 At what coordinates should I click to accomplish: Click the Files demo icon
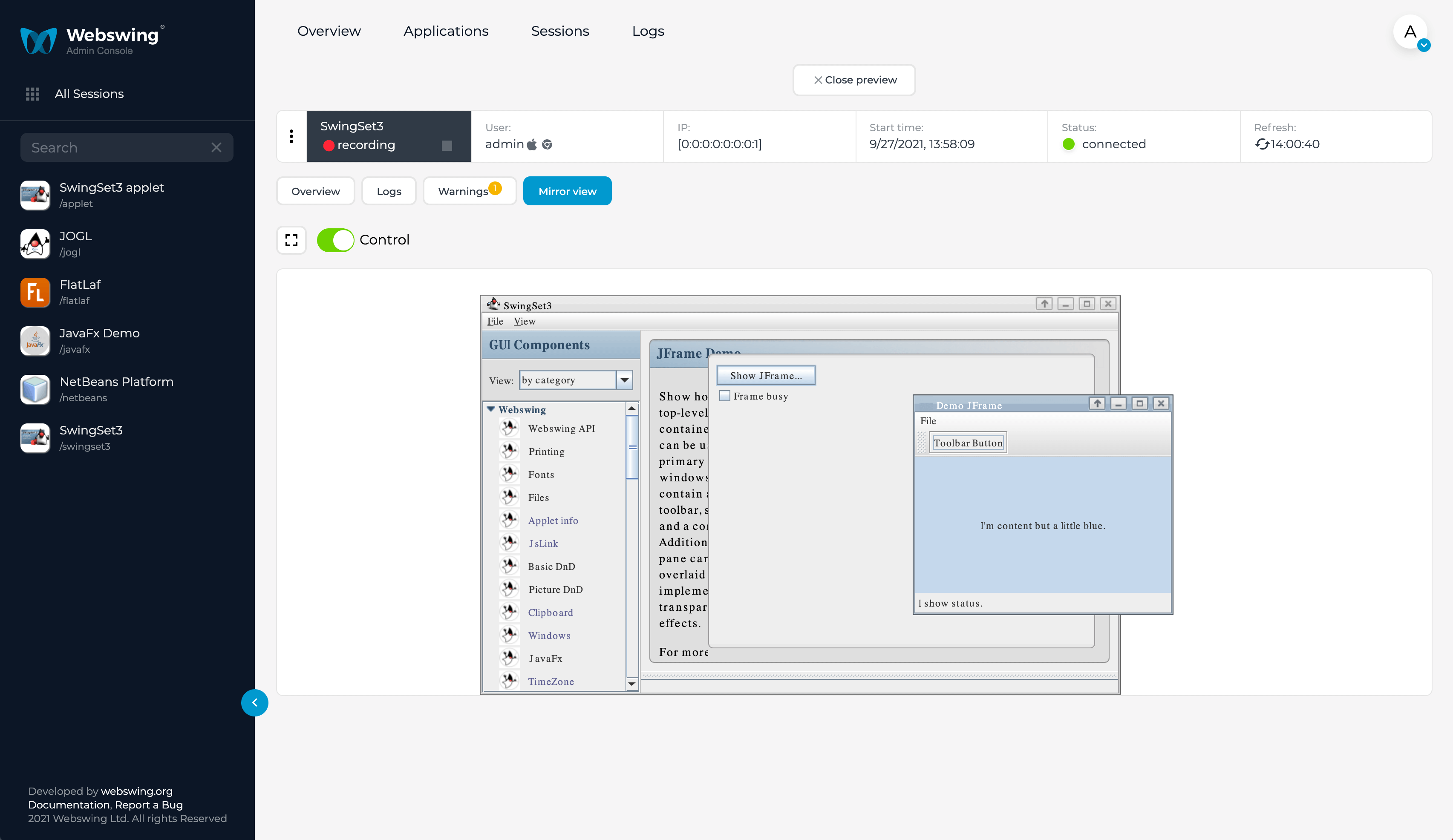point(509,498)
